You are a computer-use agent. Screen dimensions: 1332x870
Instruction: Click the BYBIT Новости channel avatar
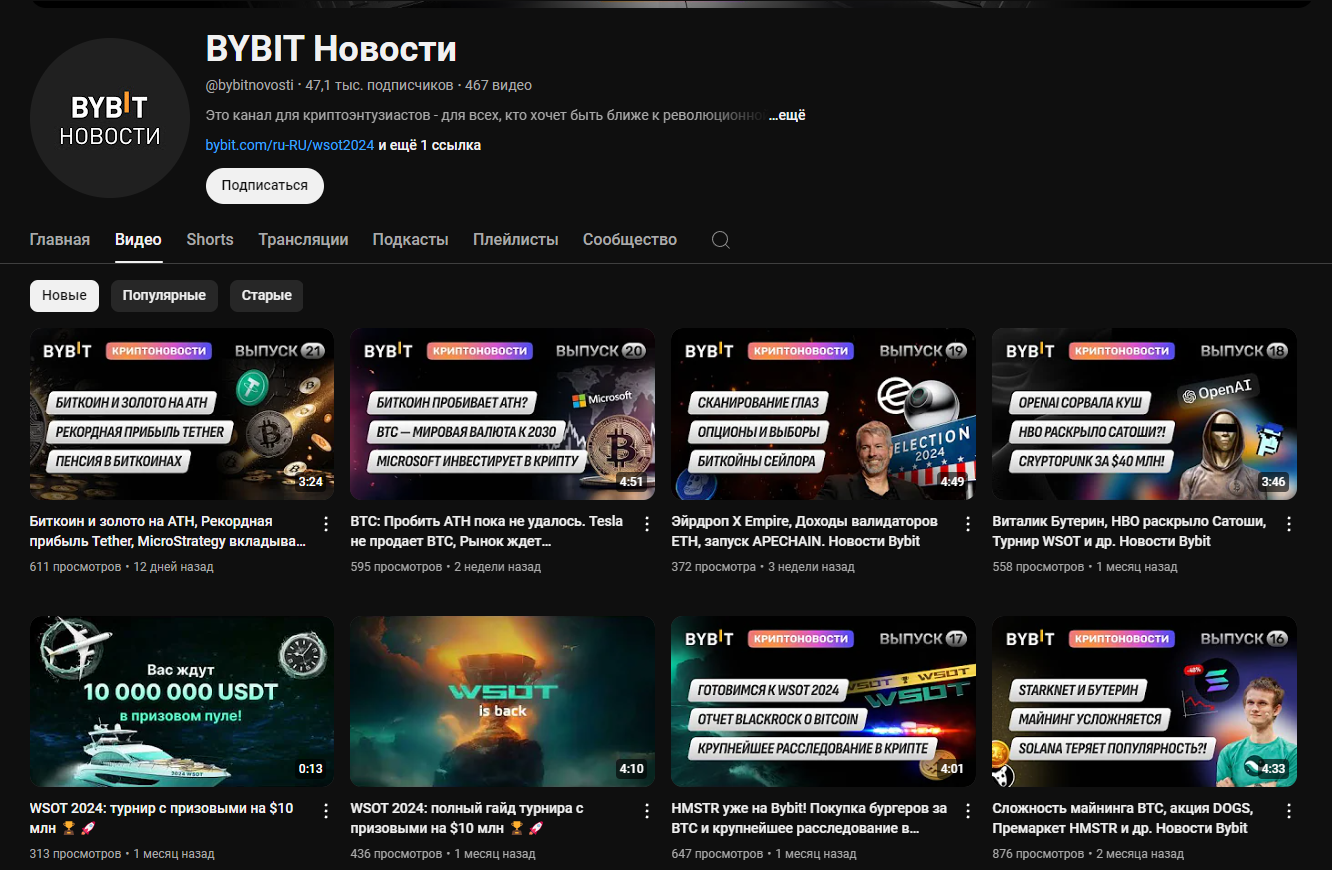109,118
